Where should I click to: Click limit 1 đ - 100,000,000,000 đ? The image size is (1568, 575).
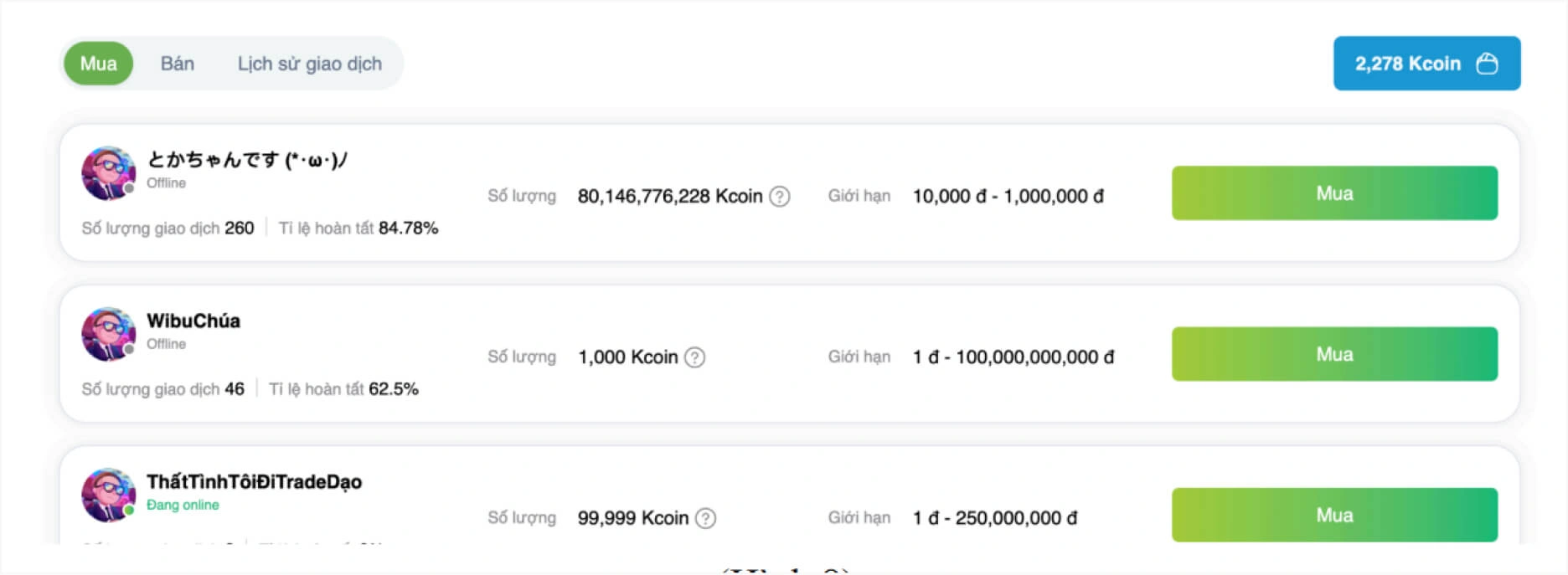[1014, 357]
